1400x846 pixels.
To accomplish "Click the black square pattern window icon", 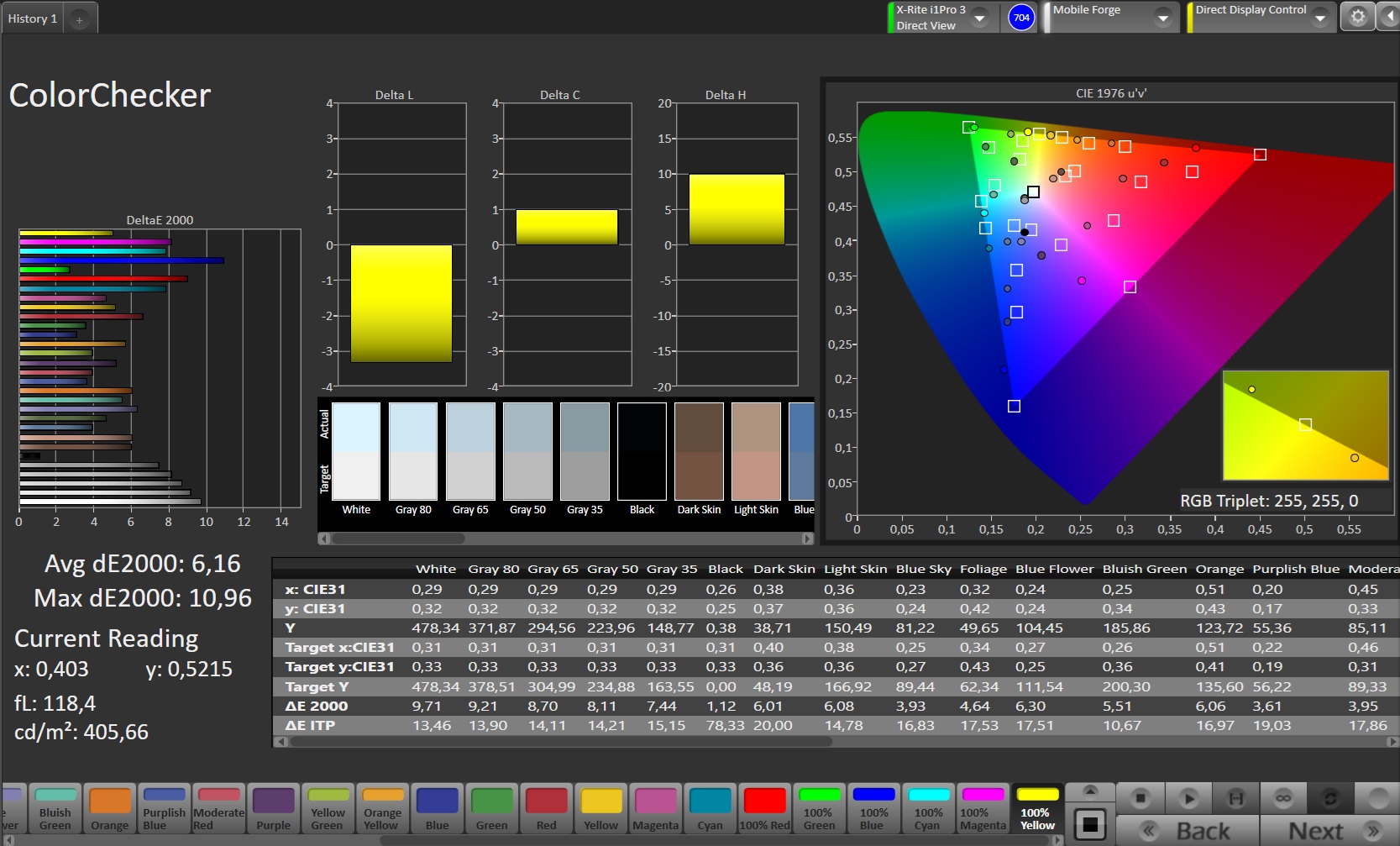I will (x=1089, y=824).
